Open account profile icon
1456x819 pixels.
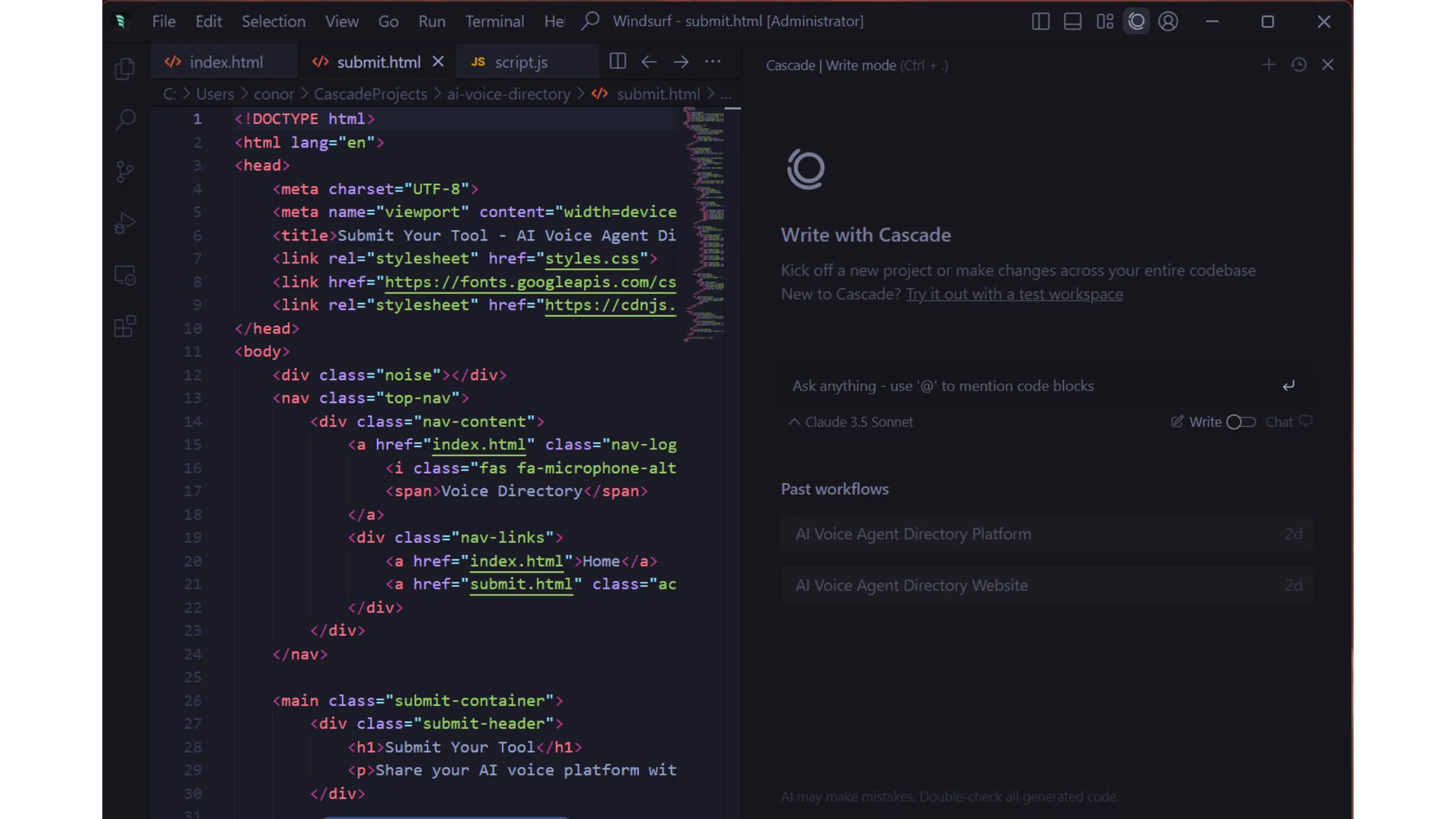[x=1168, y=21]
